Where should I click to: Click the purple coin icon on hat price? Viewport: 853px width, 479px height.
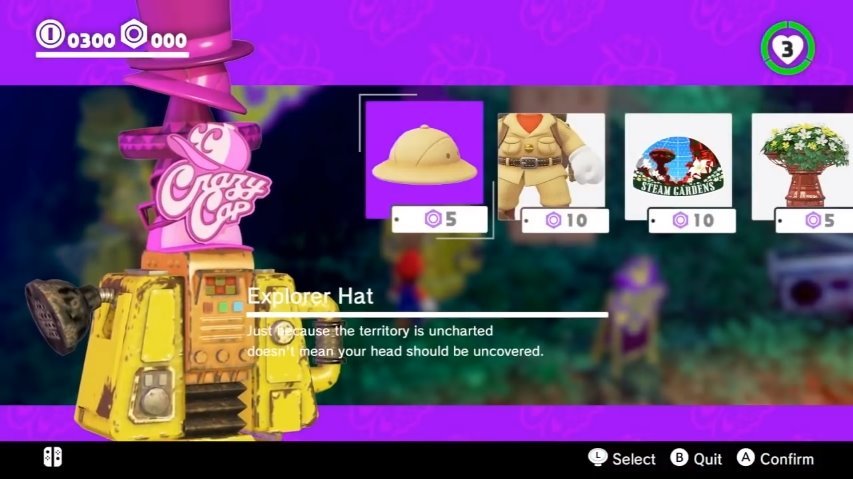pyautogui.click(x=433, y=219)
